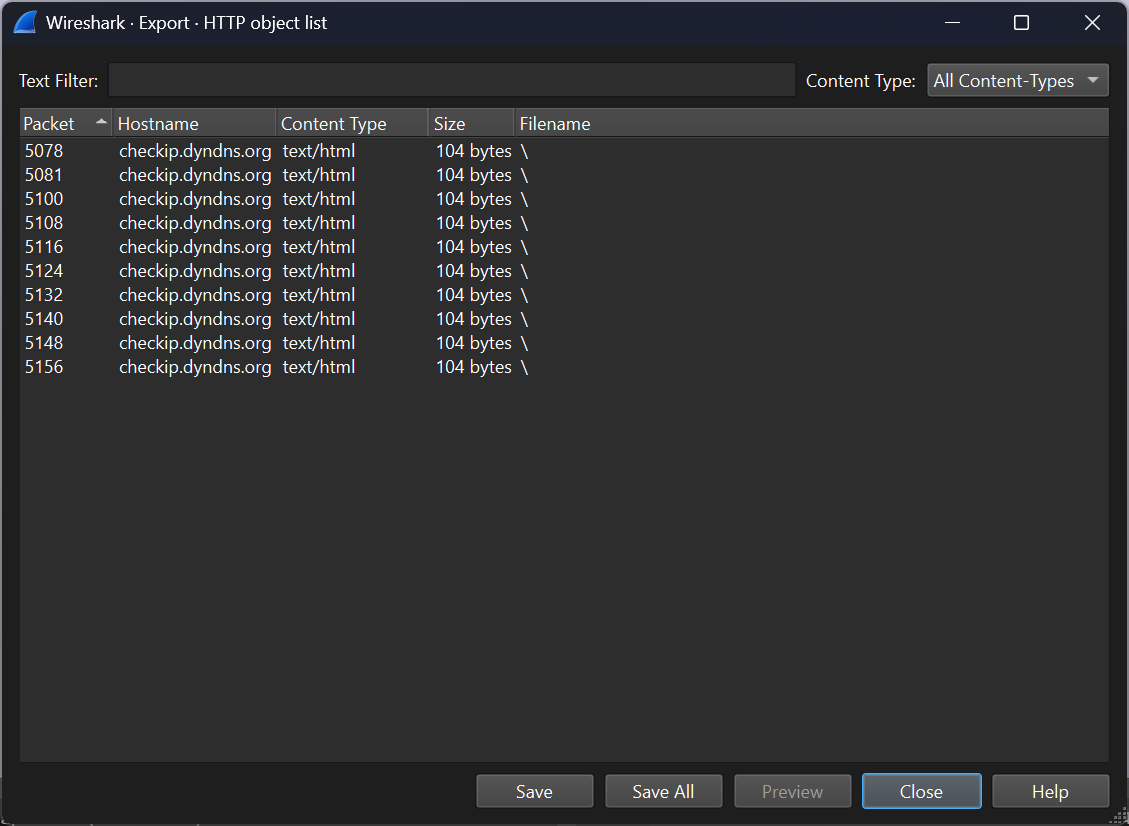The width and height of the screenshot is (1129, 826).
Task: Sort by the Filename column header
Action: tap(811, 123)
